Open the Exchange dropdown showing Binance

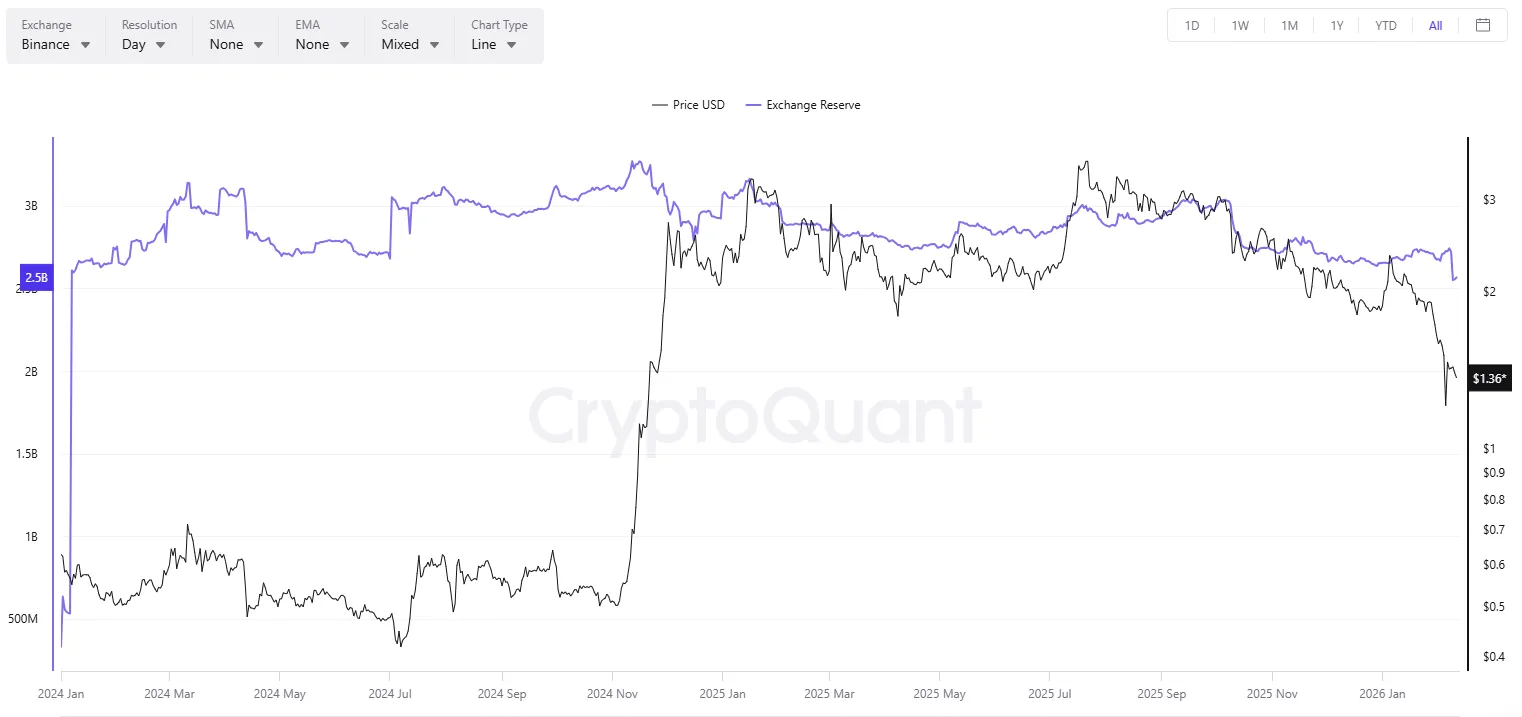click(x=55, y=44)
